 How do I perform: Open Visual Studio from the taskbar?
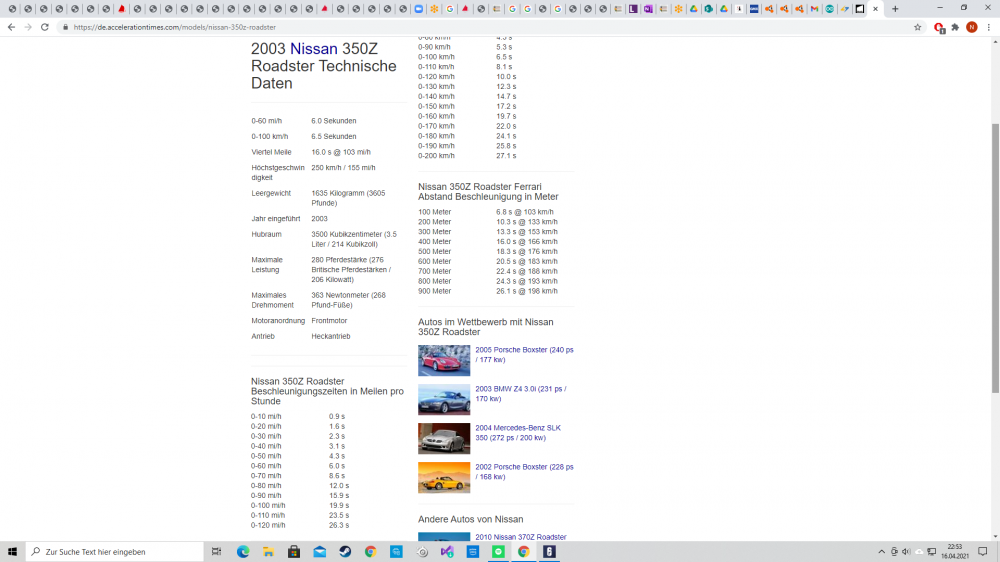pos(447,552)
